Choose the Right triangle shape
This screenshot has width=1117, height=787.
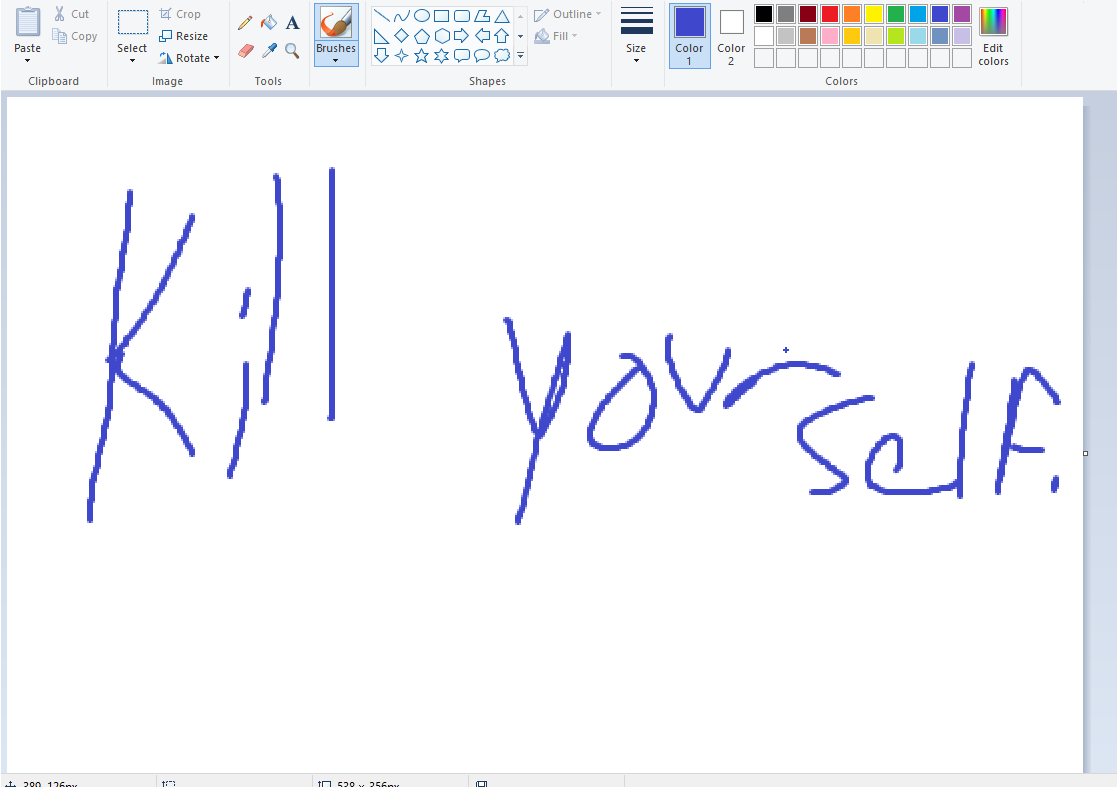381,36
